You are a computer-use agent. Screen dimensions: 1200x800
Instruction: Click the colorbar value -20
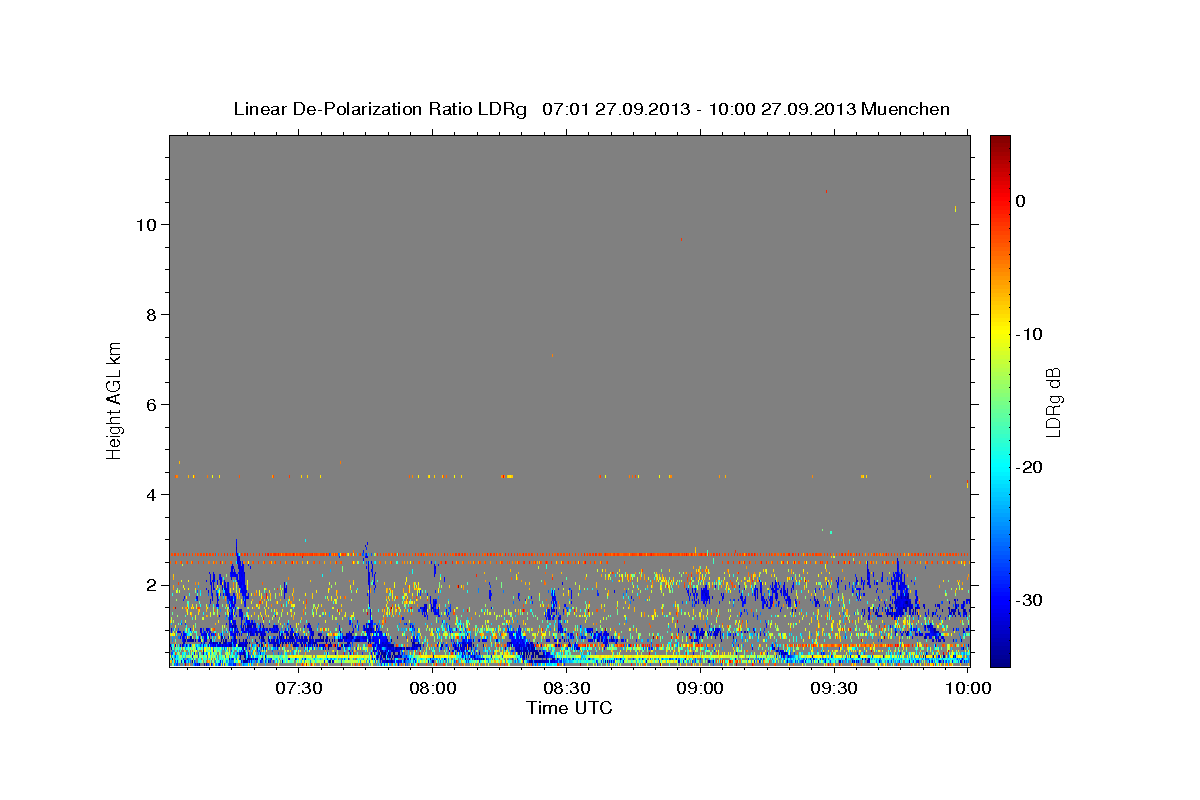(1029, 467)
